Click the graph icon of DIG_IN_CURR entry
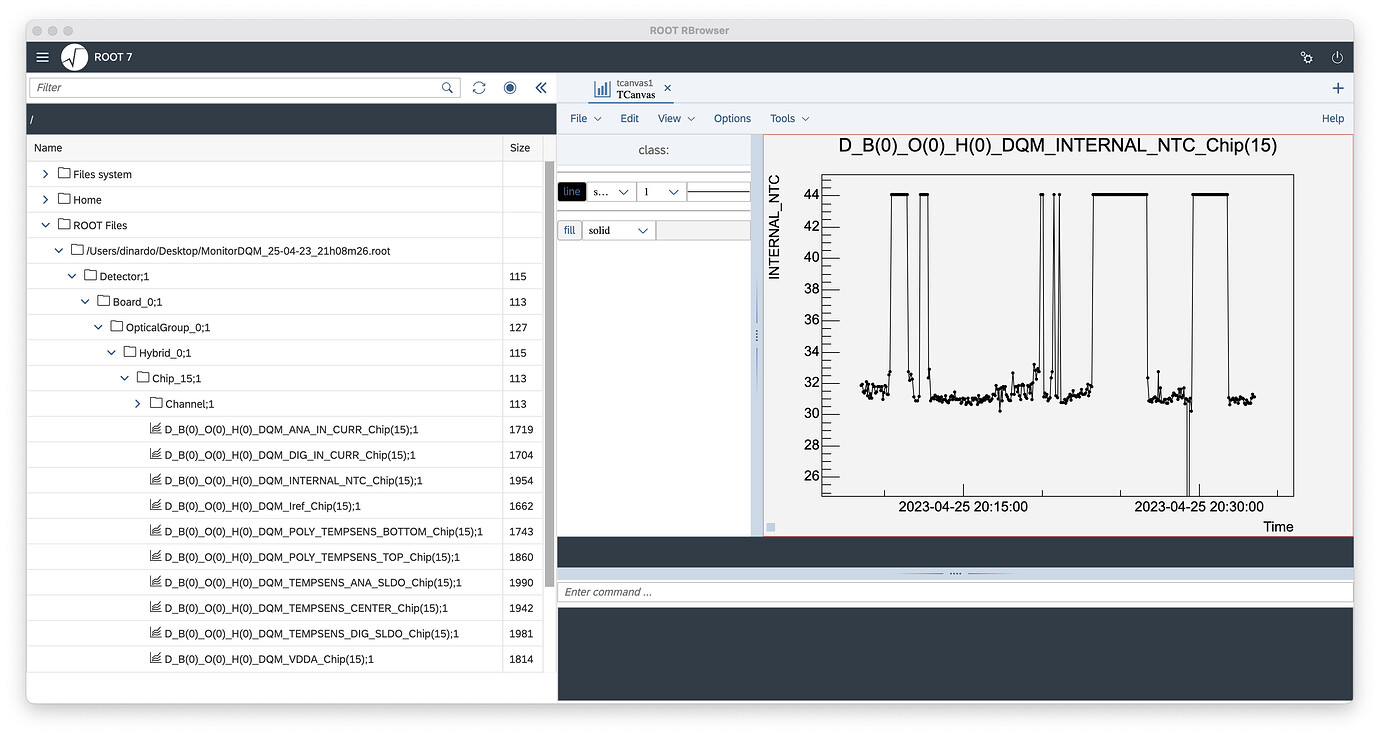This screenshot has height=736, width=1380. pos(155,455)
